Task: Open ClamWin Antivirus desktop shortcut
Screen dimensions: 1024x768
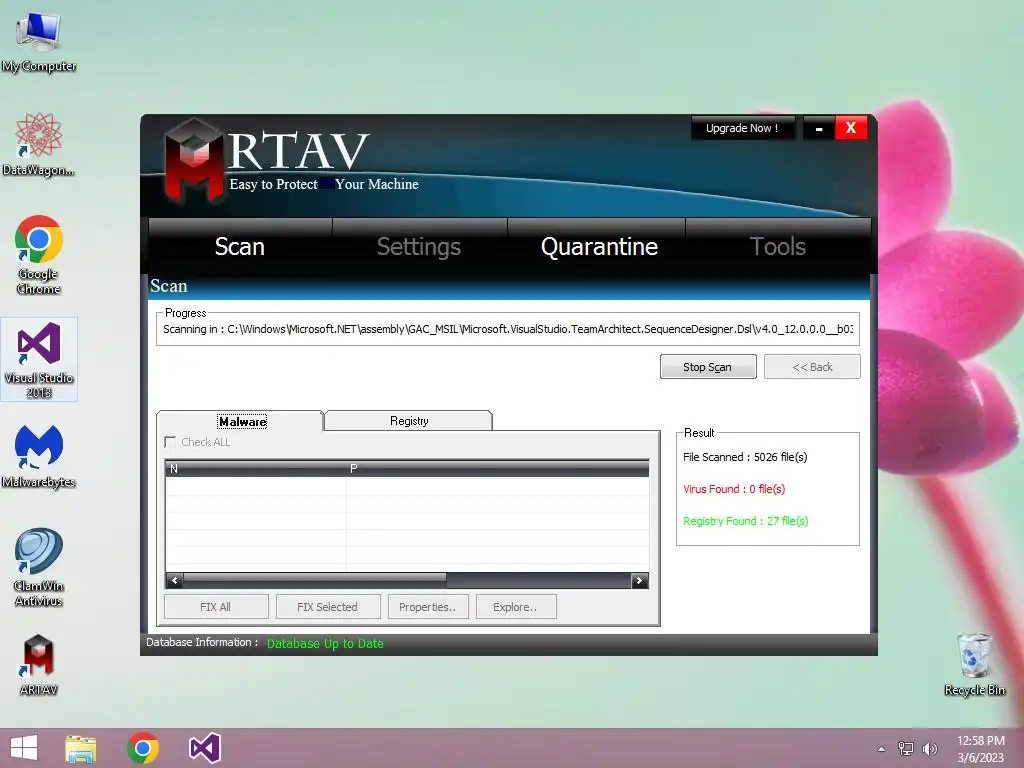Action: 39,567
